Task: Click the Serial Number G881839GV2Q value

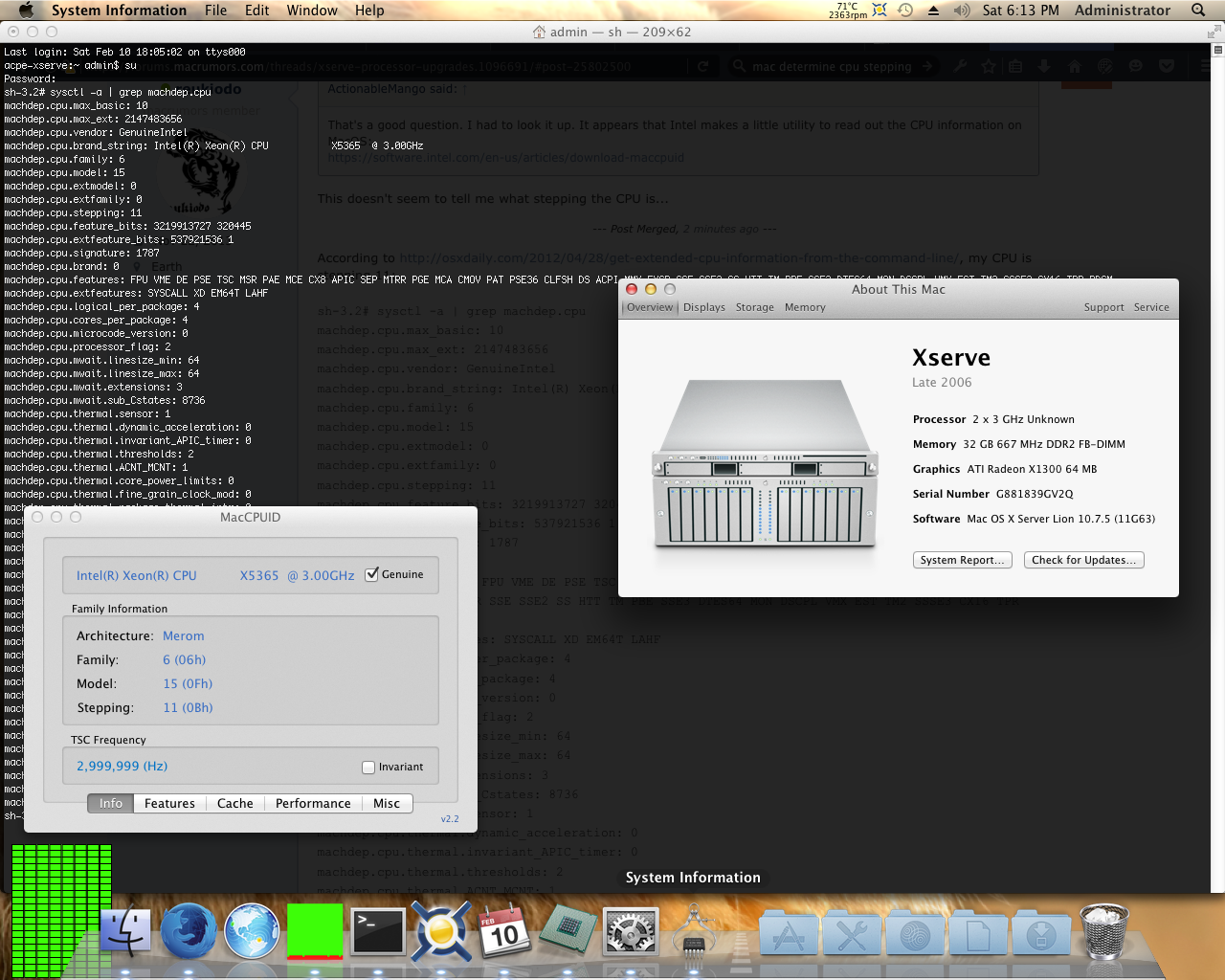Action: [x=1035, y=494]
